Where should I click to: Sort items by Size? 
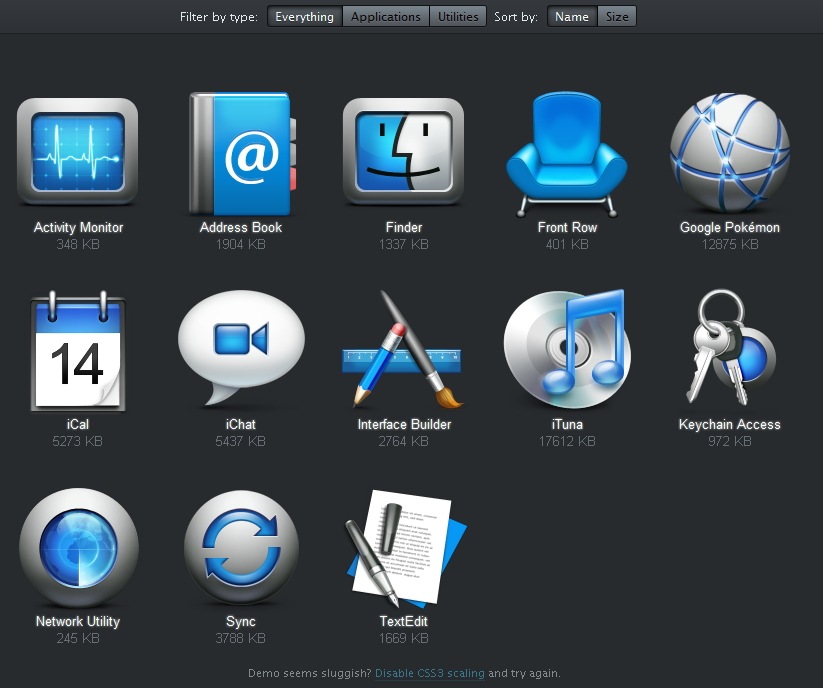[x=617, y=17]
